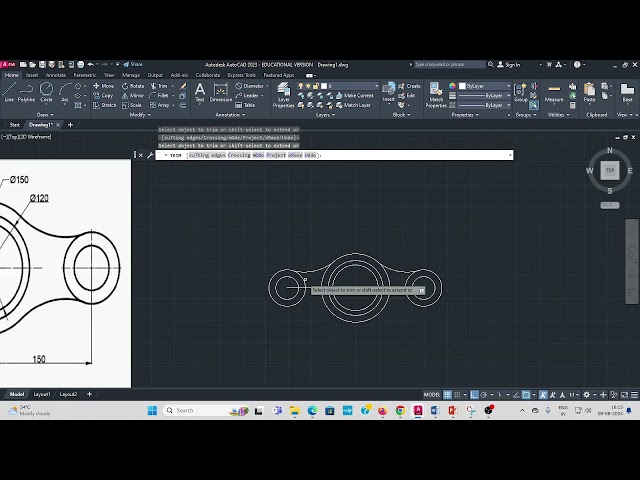The image size is (640, 480).
Task: Select the Arc tool
Action: [x=65, y=92]
